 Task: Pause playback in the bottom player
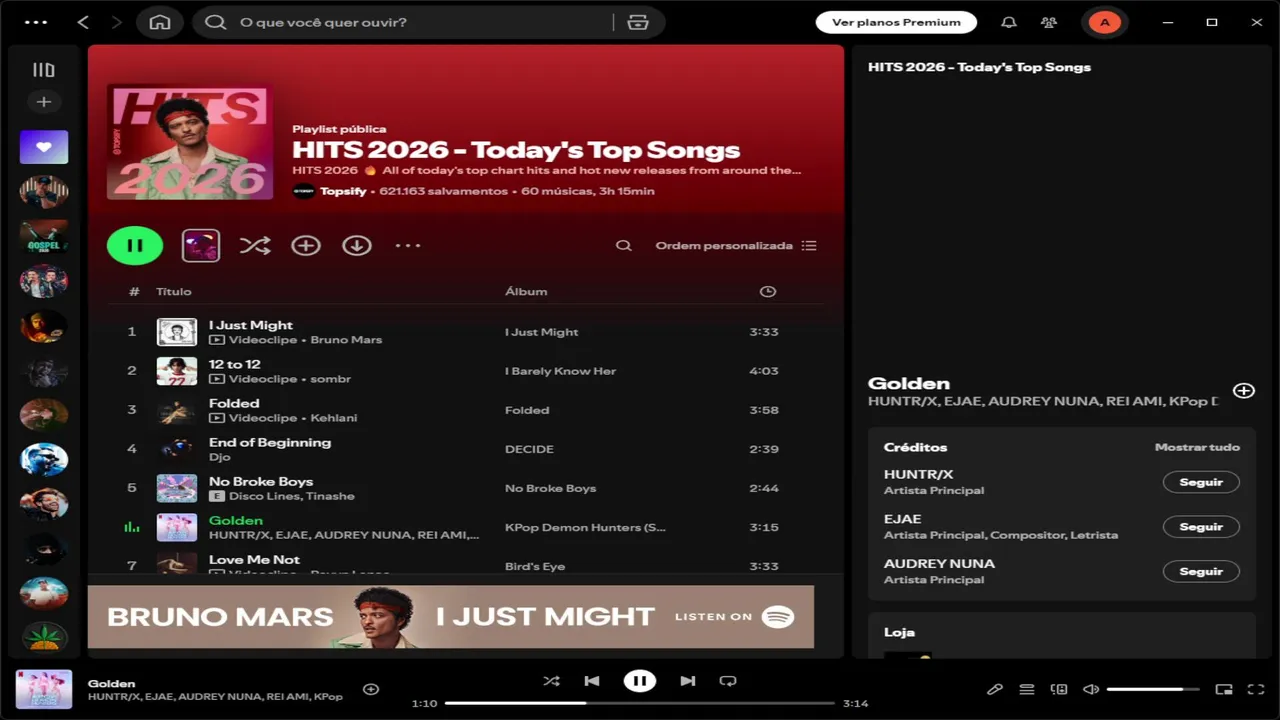pyautogui.click(x=640, y=681)
